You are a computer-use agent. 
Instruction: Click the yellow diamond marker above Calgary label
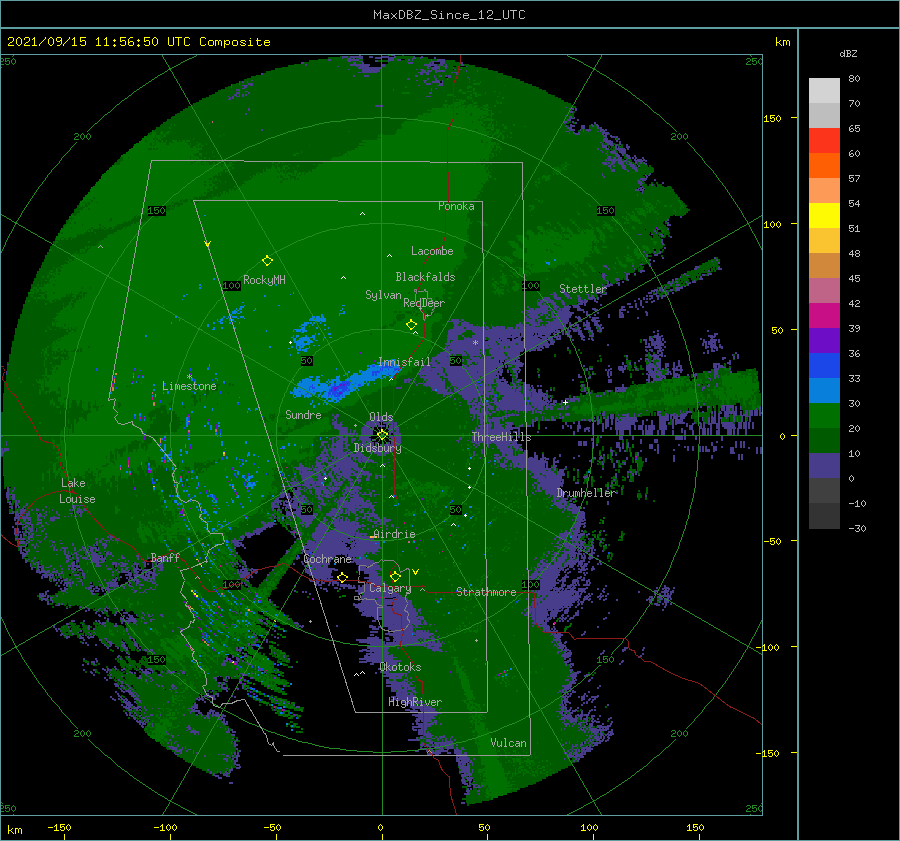click(x=395, y=576)
